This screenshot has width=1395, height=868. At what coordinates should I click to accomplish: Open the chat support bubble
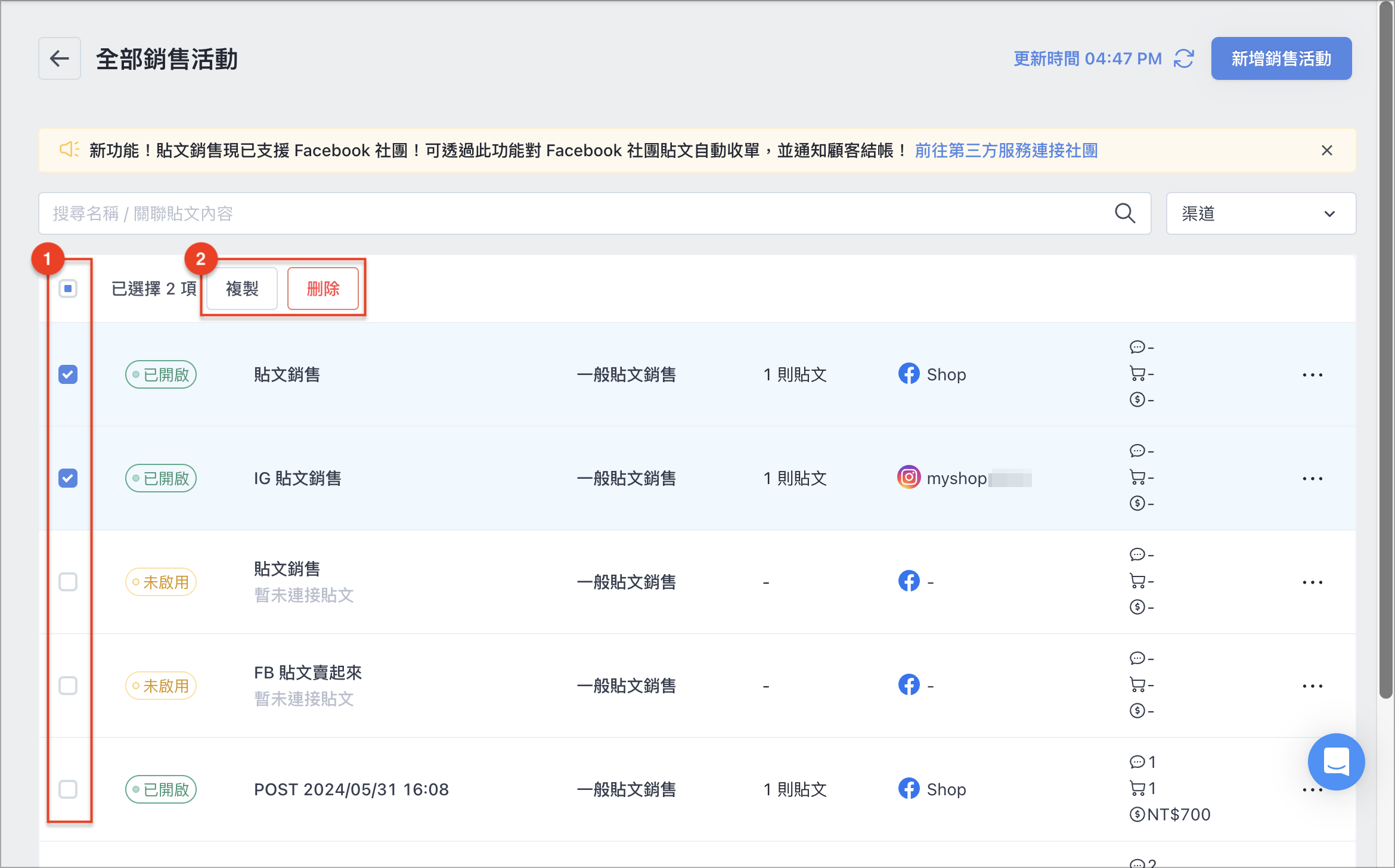[1336, 761]
